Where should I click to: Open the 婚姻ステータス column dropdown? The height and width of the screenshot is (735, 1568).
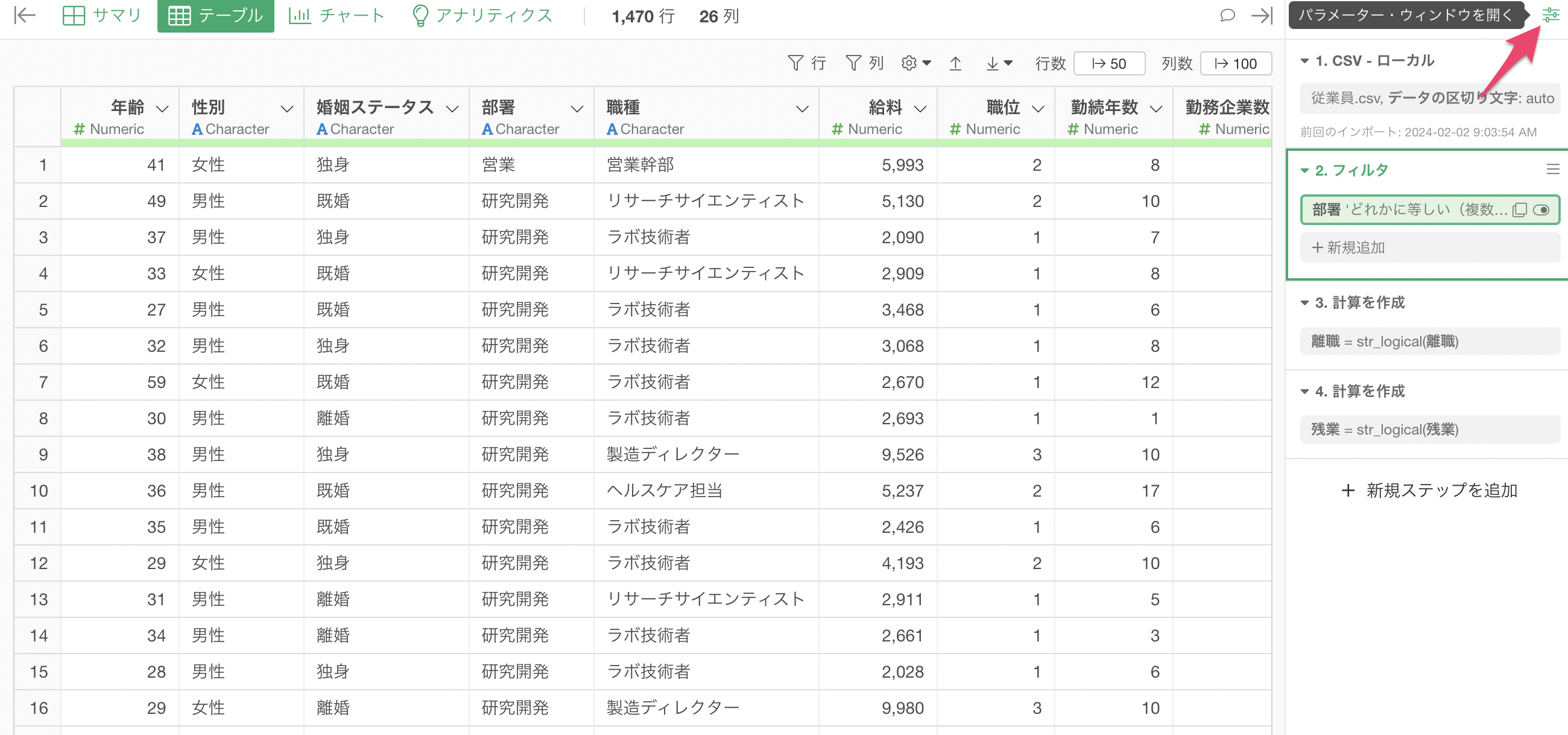point(452,109)
